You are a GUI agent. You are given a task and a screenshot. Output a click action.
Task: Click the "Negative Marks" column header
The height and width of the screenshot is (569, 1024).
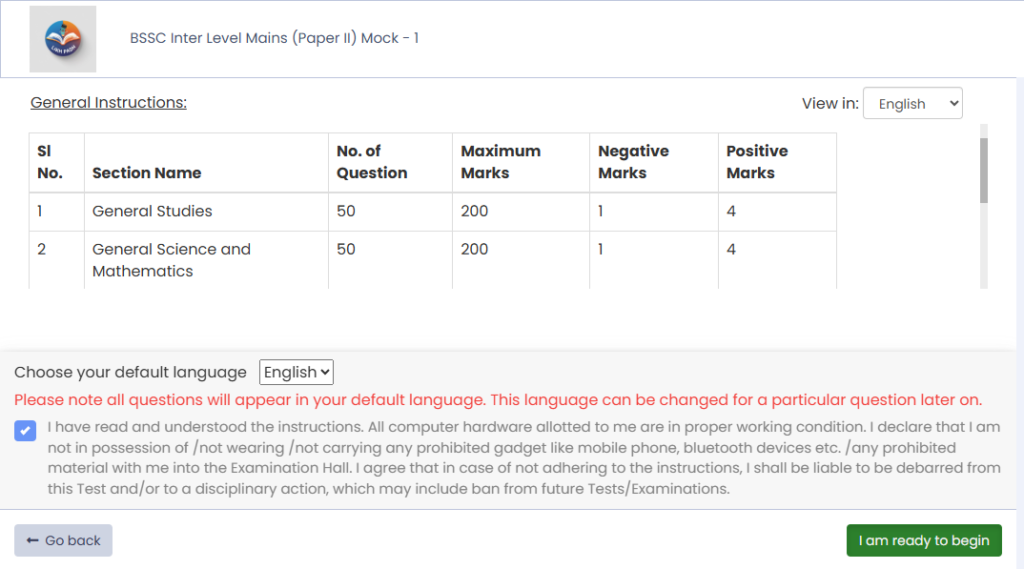(633, 162)
